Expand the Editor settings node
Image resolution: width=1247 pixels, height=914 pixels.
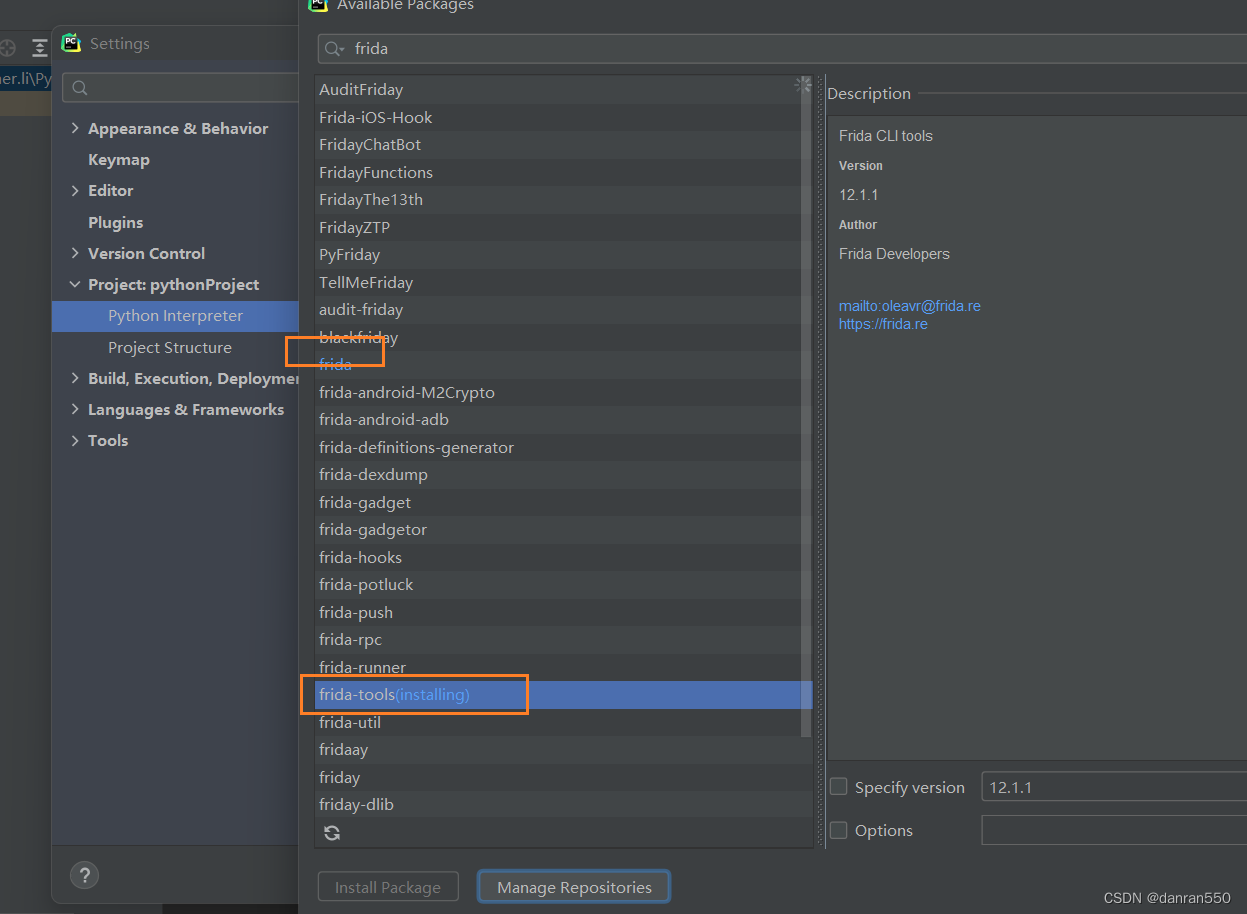[x=75, y=190]
